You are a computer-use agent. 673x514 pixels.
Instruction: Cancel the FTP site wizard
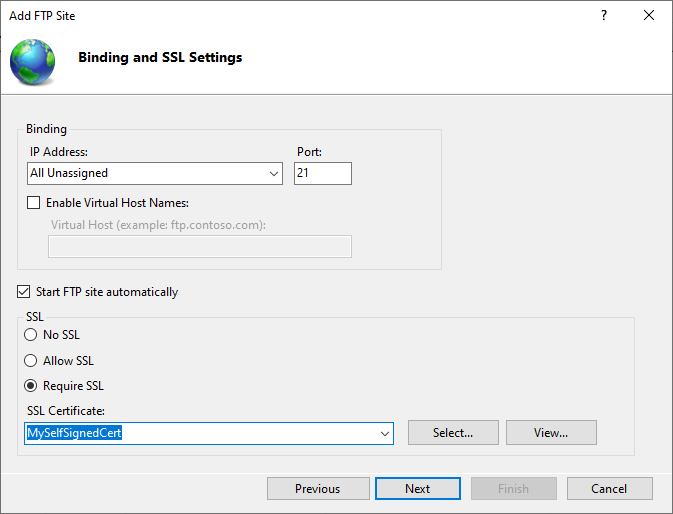coord(609,489)
